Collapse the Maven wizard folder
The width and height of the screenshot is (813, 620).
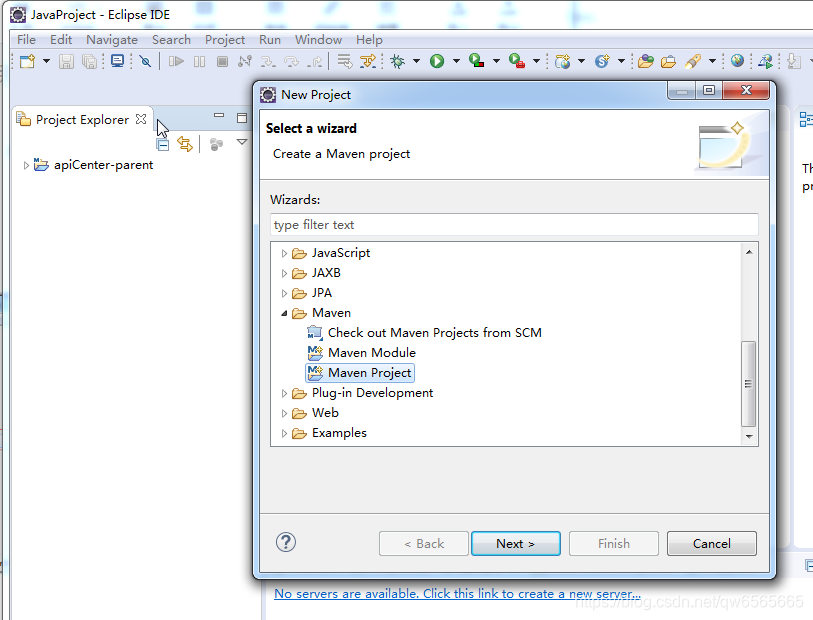[x=284, y=313]
